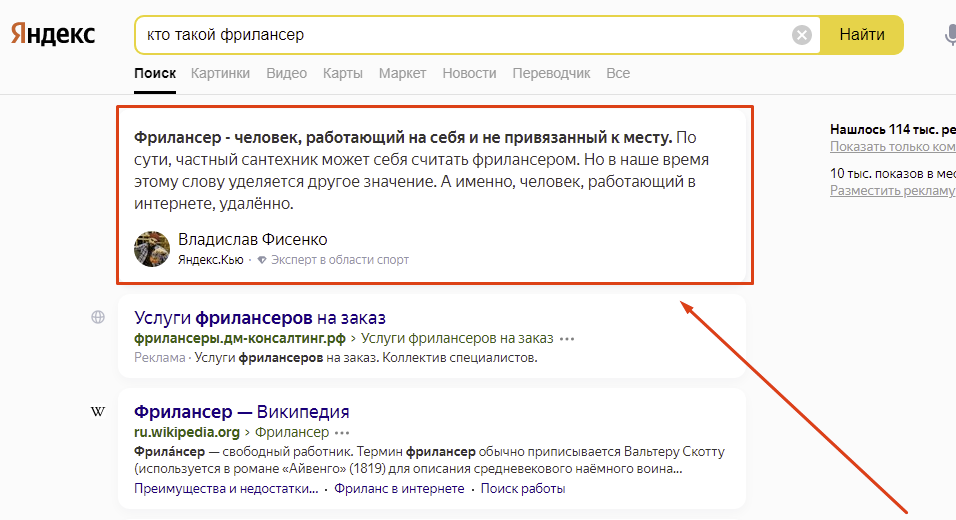Image resolution: width=956 pixels, height=520 pixels.
Task: Click the Яндекс.Кью source label
Action: [210, 260]
